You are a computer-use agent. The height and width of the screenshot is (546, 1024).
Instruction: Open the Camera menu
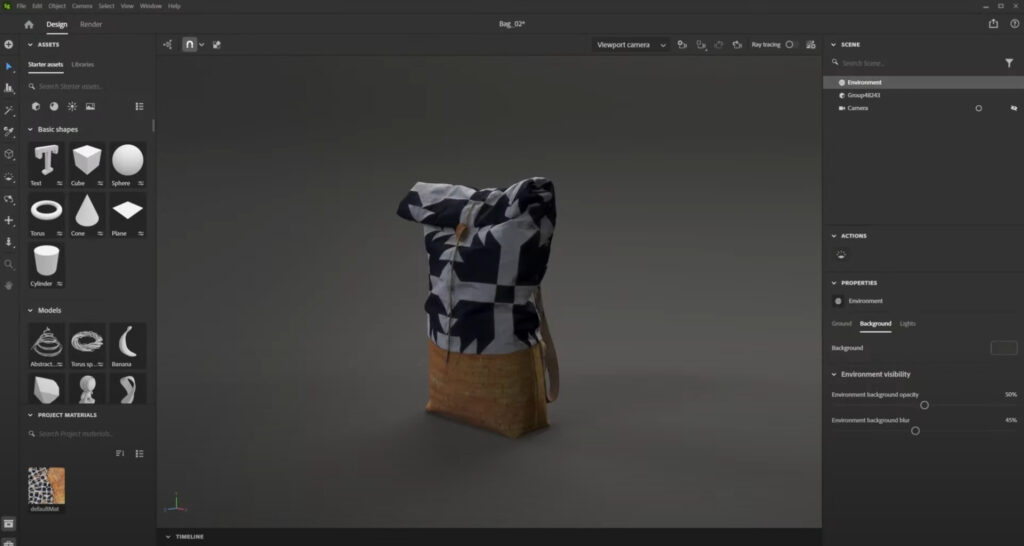tap(82, 6)
